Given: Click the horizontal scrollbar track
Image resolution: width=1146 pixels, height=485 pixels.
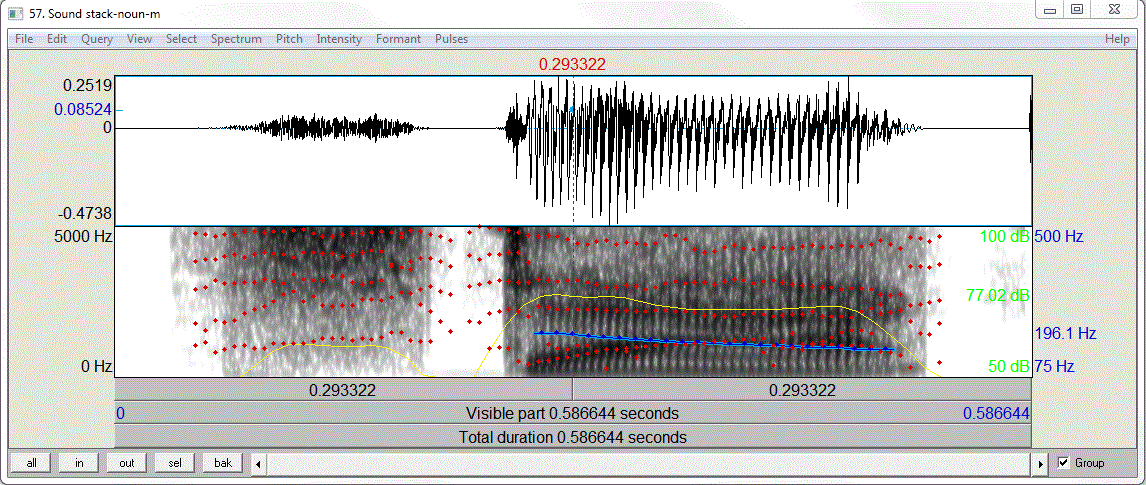Looking at the screenshot, I should pyautogui.click(x=650, y=463).
